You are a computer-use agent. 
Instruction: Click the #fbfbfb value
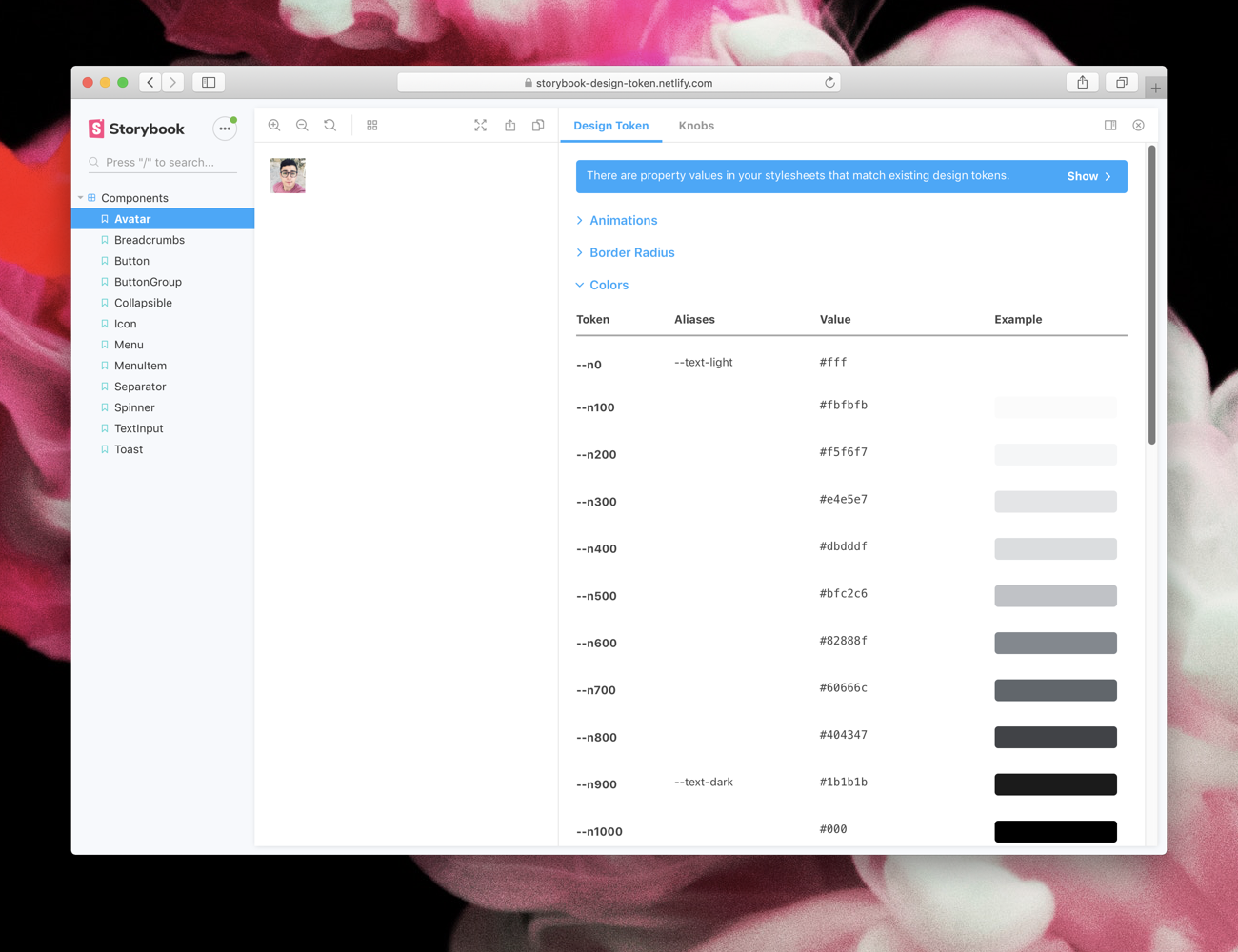point(844,406)
